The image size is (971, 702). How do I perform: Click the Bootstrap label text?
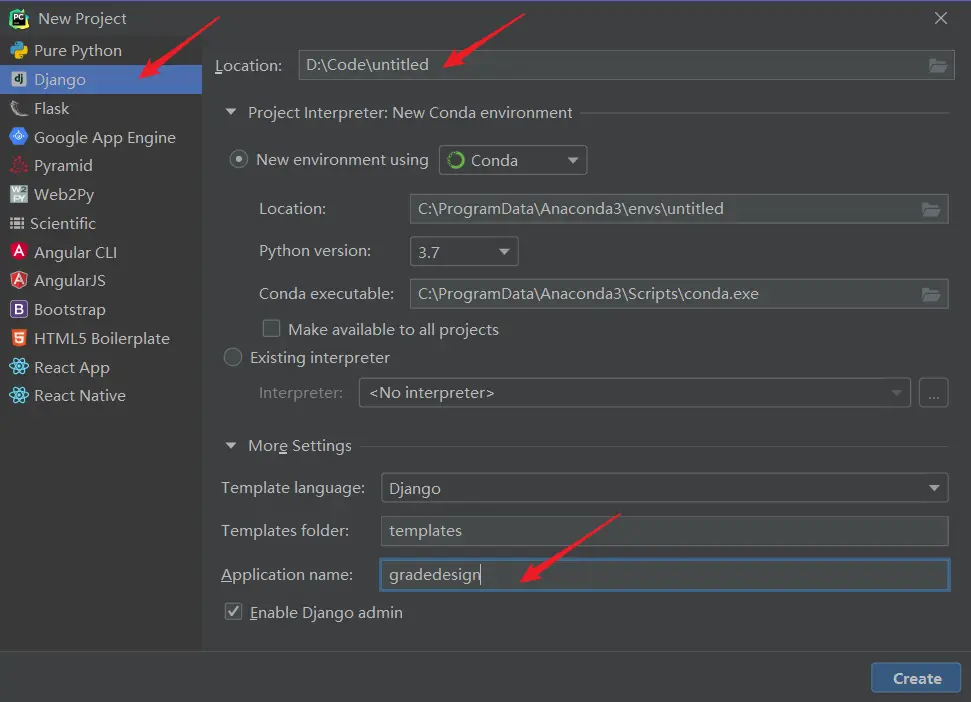(69, 310)
